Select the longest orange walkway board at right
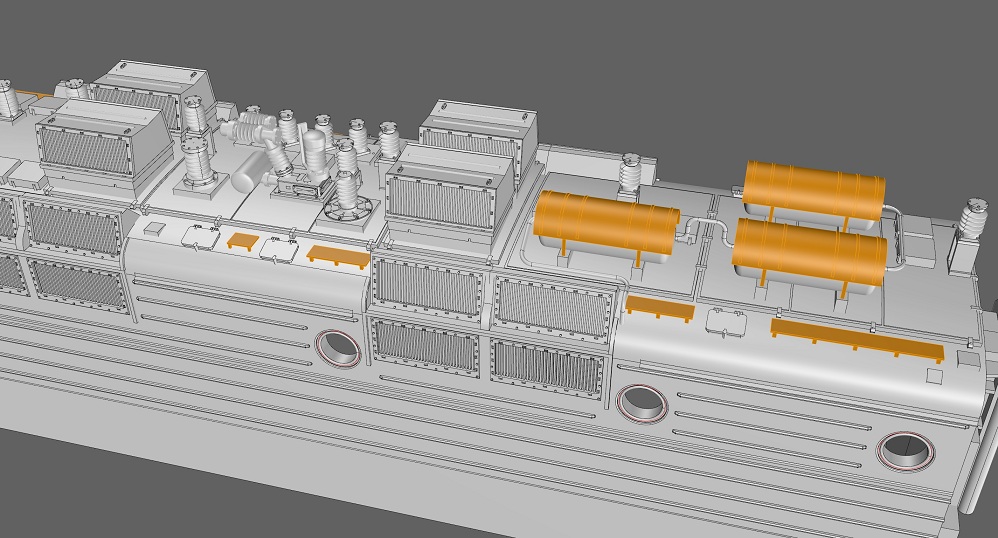998x538 pixels. pos(856,339)
